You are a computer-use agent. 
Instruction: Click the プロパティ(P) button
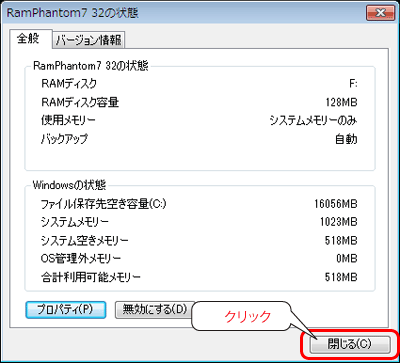tap(66, 309)
